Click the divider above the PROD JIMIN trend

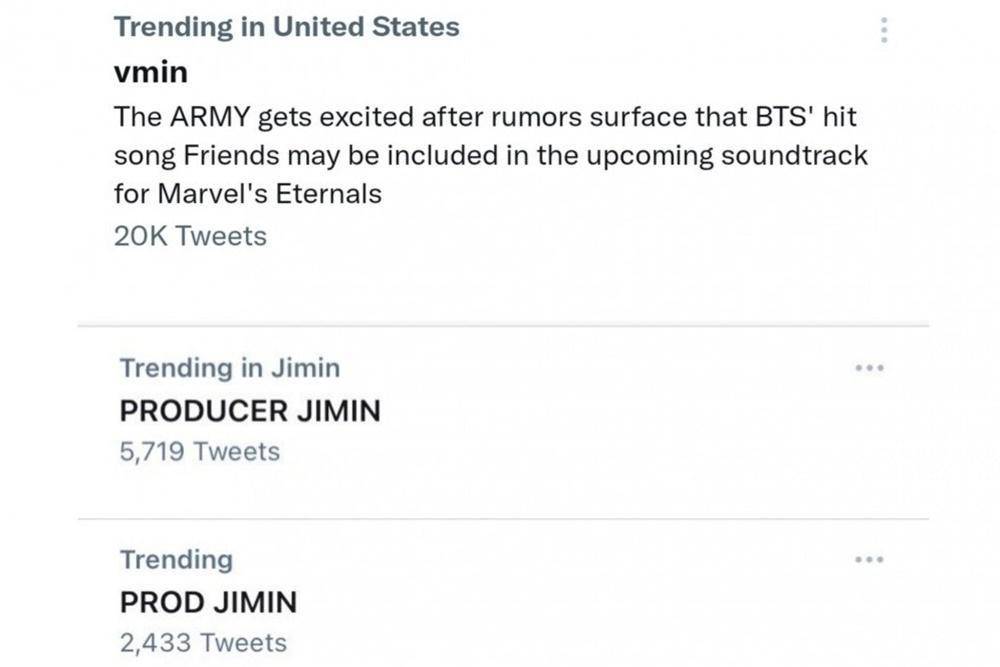coord(503,518)
